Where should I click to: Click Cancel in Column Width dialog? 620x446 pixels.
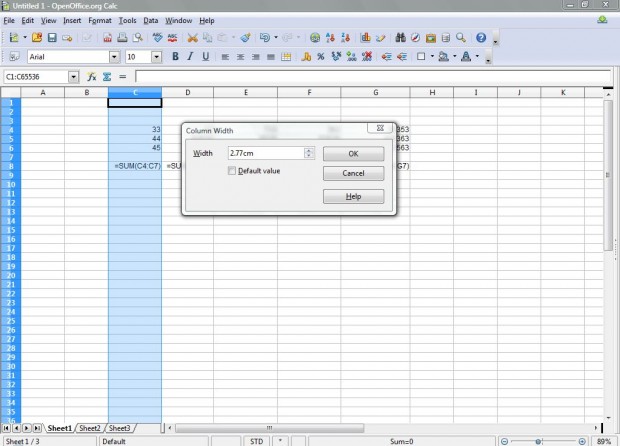pyautogui.click(x=353, y=173)
